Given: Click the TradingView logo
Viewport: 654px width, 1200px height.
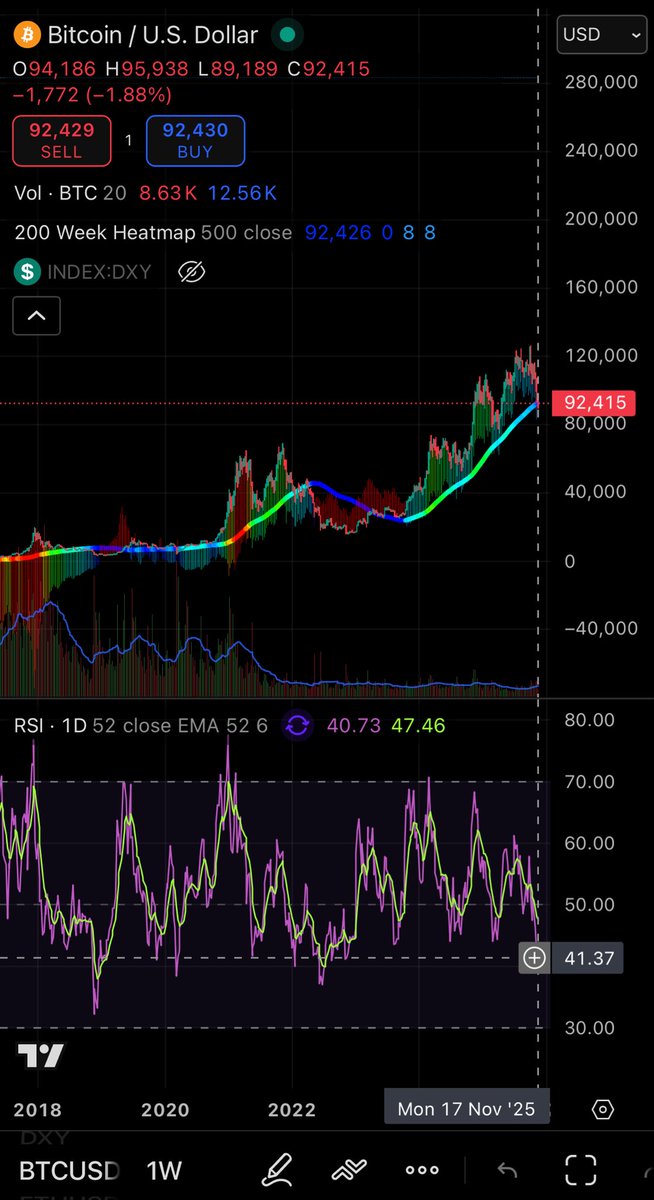Looking at the screenshot, I should pos(41,1057).
